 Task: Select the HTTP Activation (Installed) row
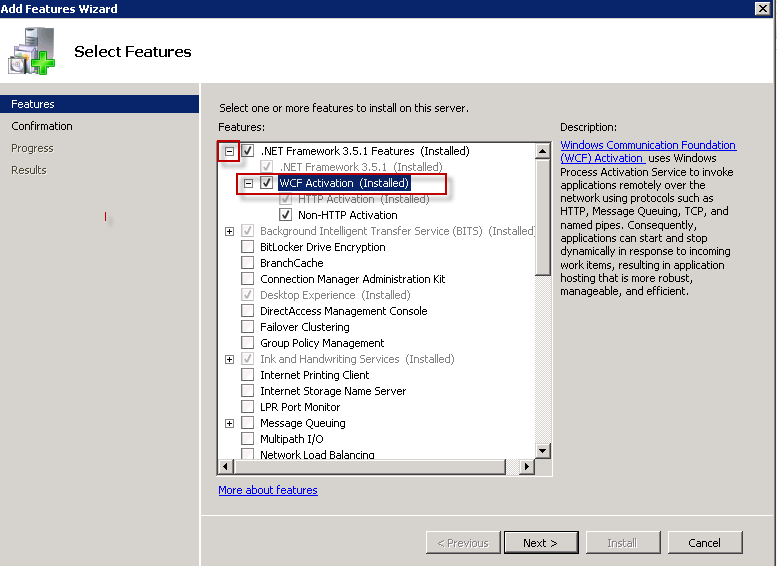pos(363,199)
